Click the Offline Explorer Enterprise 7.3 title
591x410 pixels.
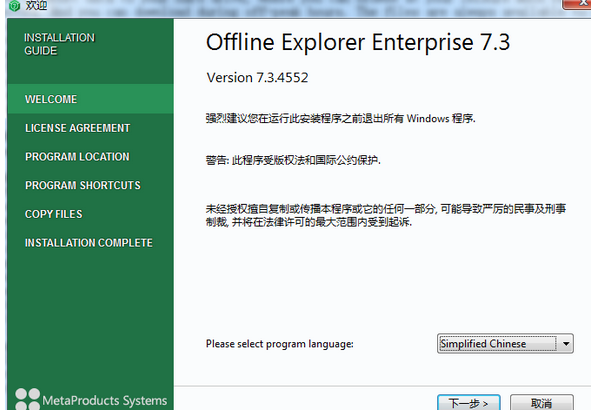pos(358,42)
